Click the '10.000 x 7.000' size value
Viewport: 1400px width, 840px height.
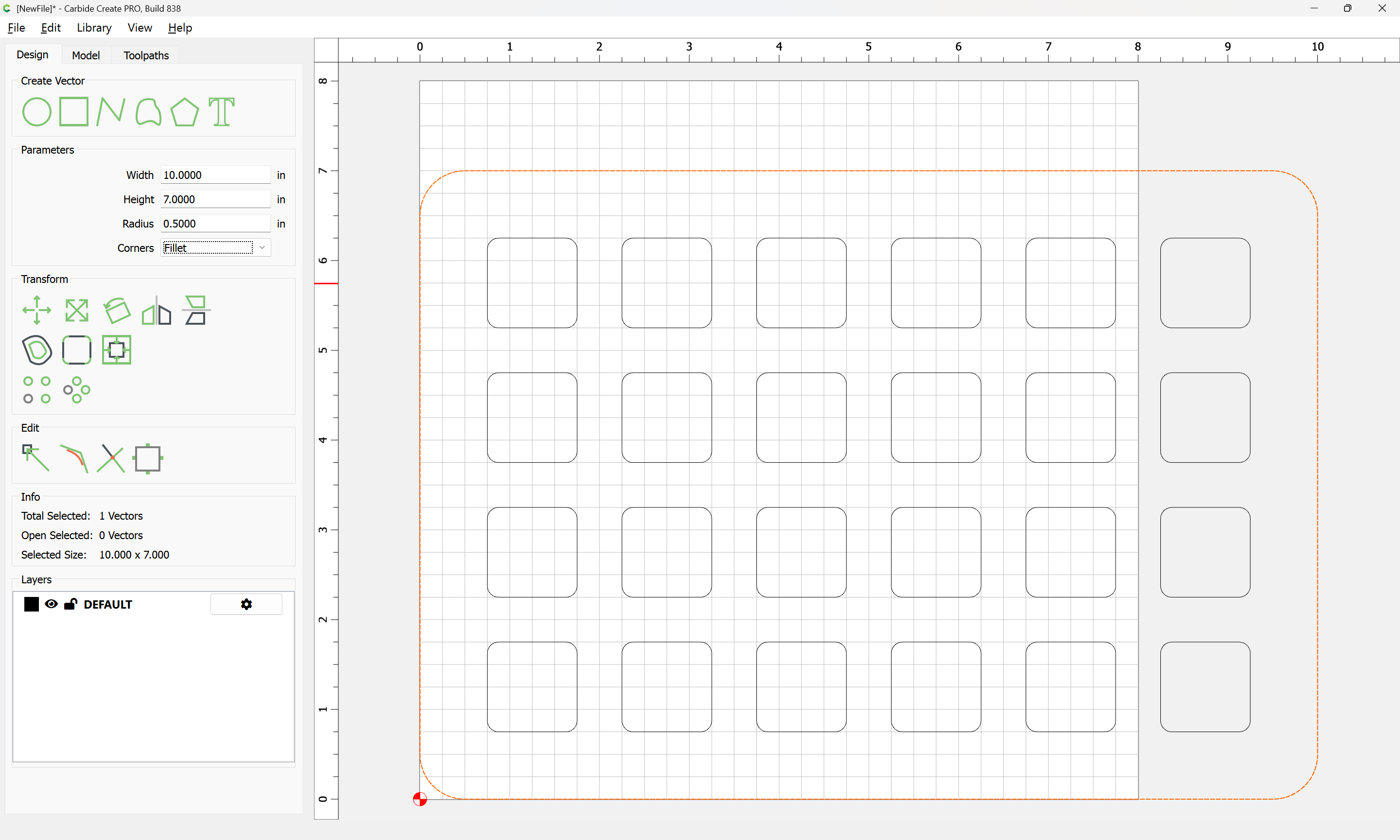pos(134,555)
